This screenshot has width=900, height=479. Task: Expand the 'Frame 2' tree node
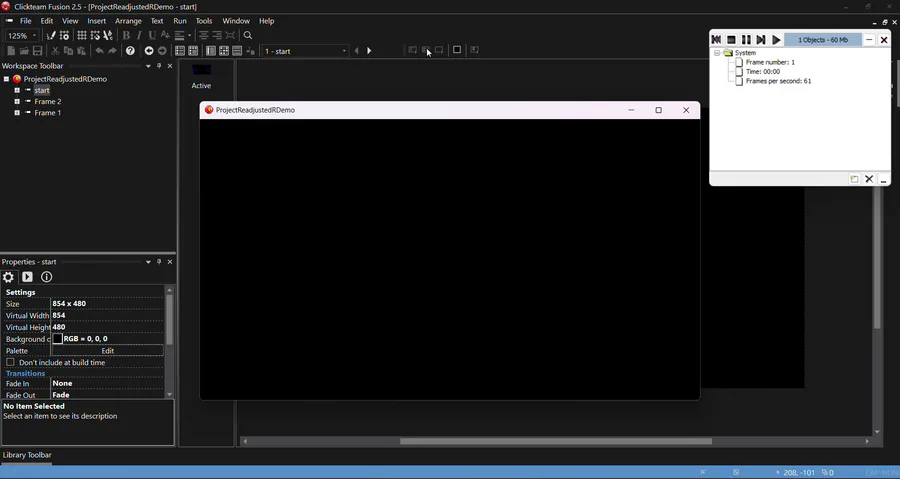(17, 102)
